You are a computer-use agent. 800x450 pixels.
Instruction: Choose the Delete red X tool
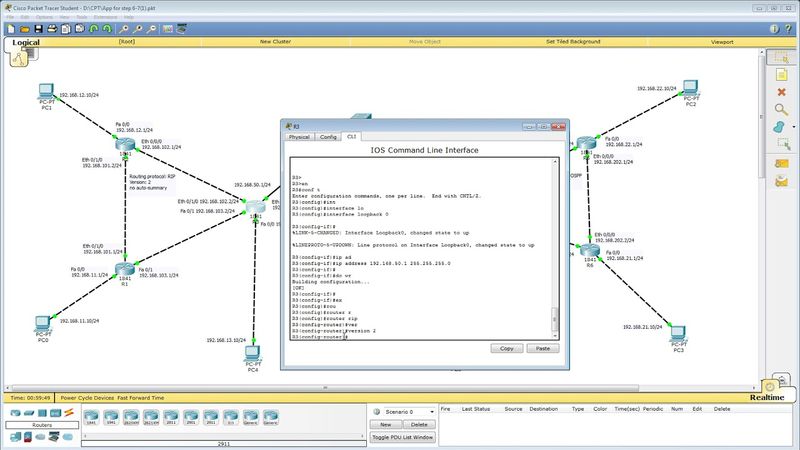[x=781, y=92]
